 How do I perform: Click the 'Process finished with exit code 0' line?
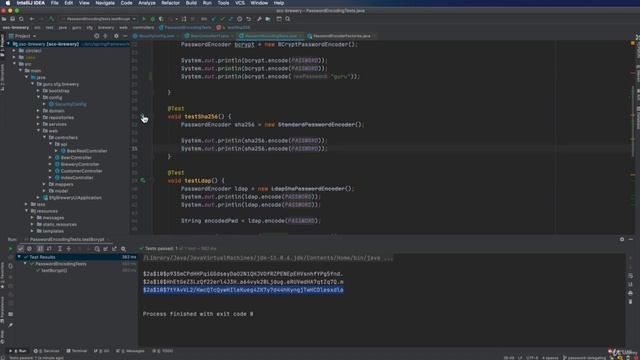tap(198, 314)
